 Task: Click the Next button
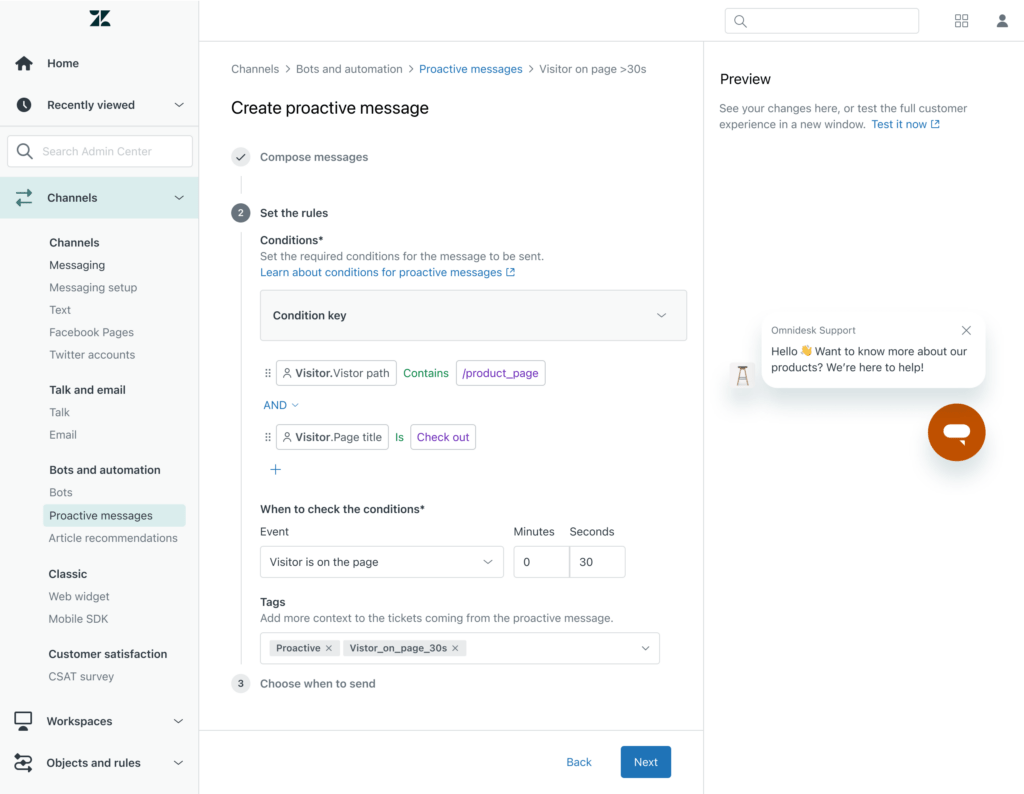646,762
